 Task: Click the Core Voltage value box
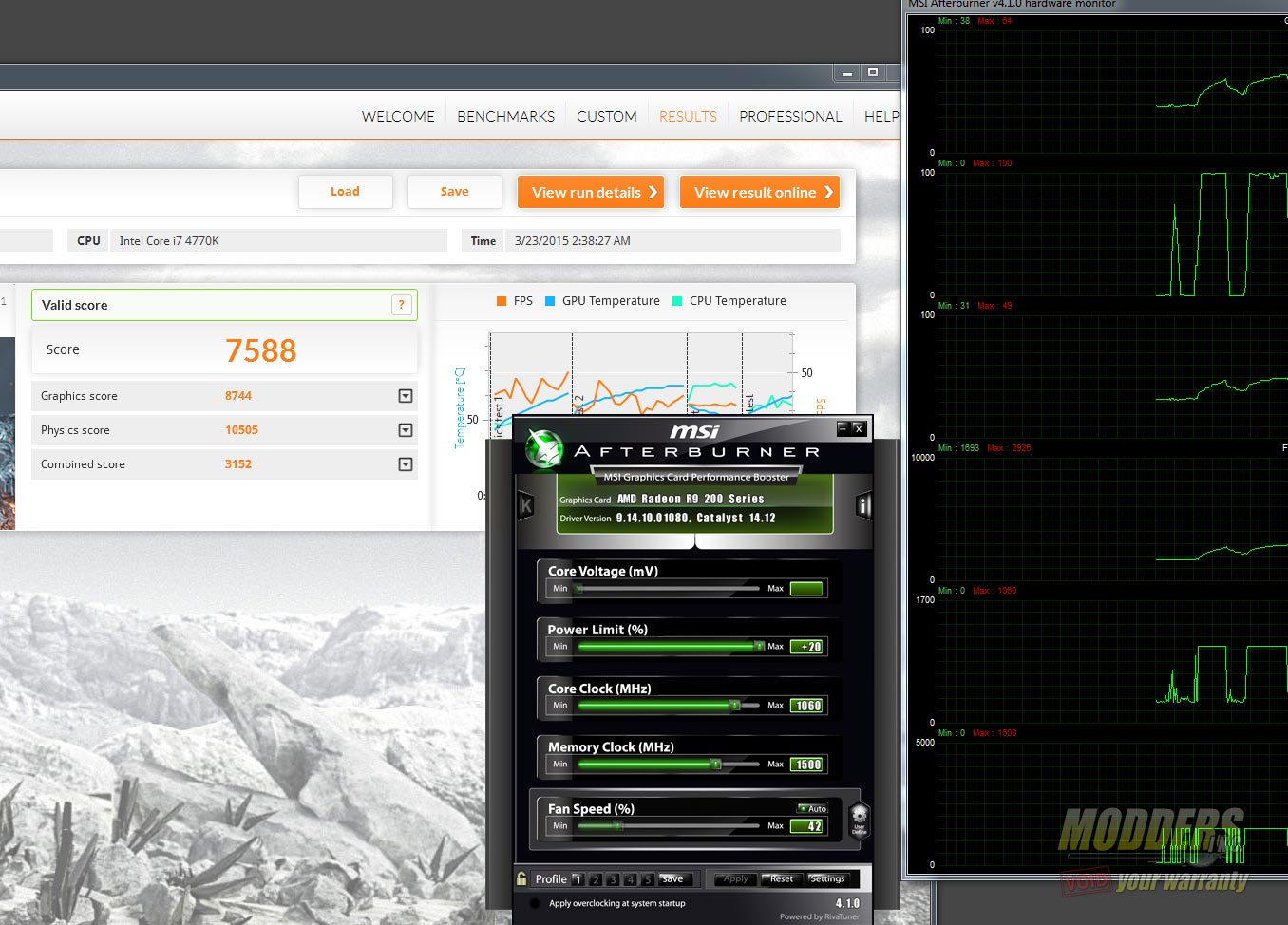(806, 589)
